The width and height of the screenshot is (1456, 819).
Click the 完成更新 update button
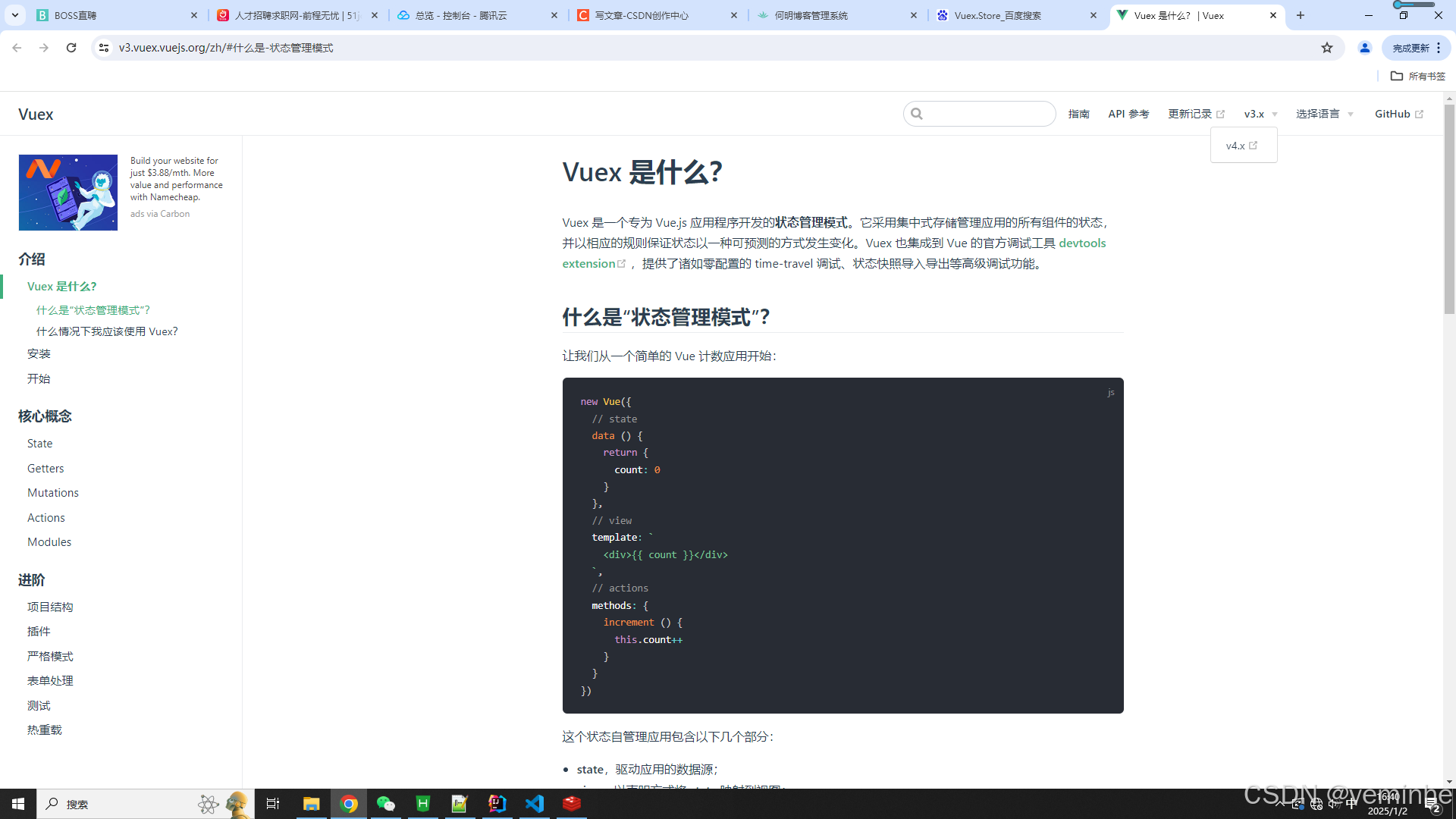point(1410,48)
